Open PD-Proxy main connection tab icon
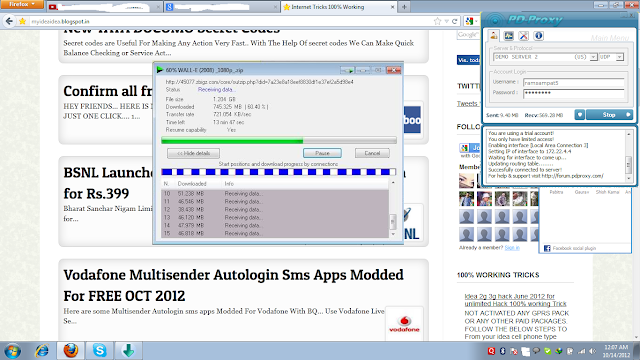The width and height of the screenshot is (640, 360). 494,36
